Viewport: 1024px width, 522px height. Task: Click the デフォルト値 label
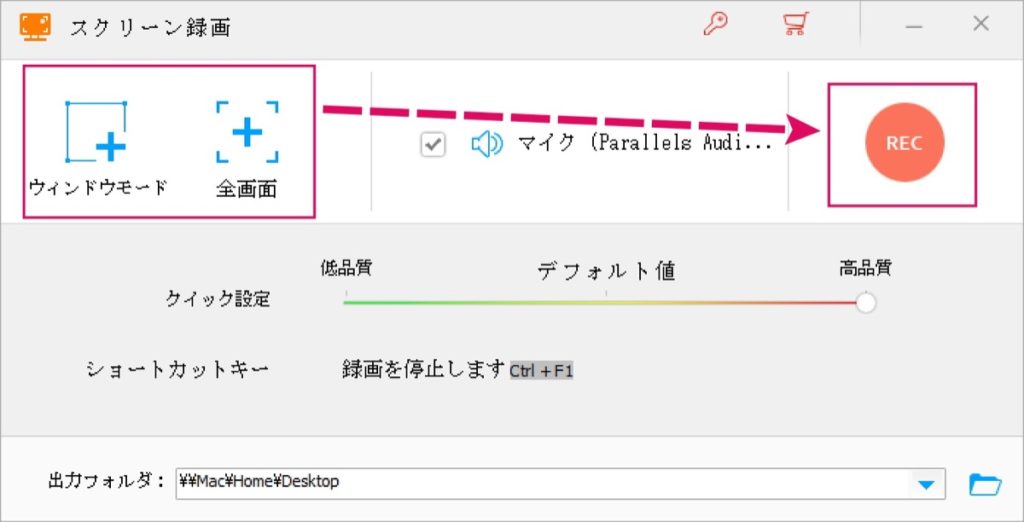pyautogui.click(x=606, y=270)
